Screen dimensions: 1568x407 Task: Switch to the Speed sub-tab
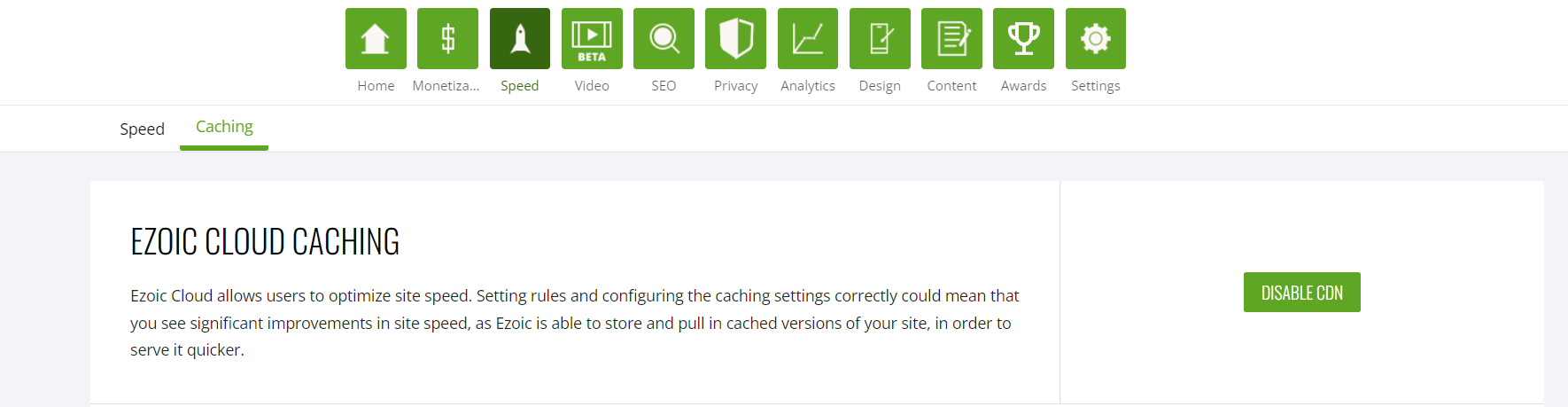(x=142, y=129)
